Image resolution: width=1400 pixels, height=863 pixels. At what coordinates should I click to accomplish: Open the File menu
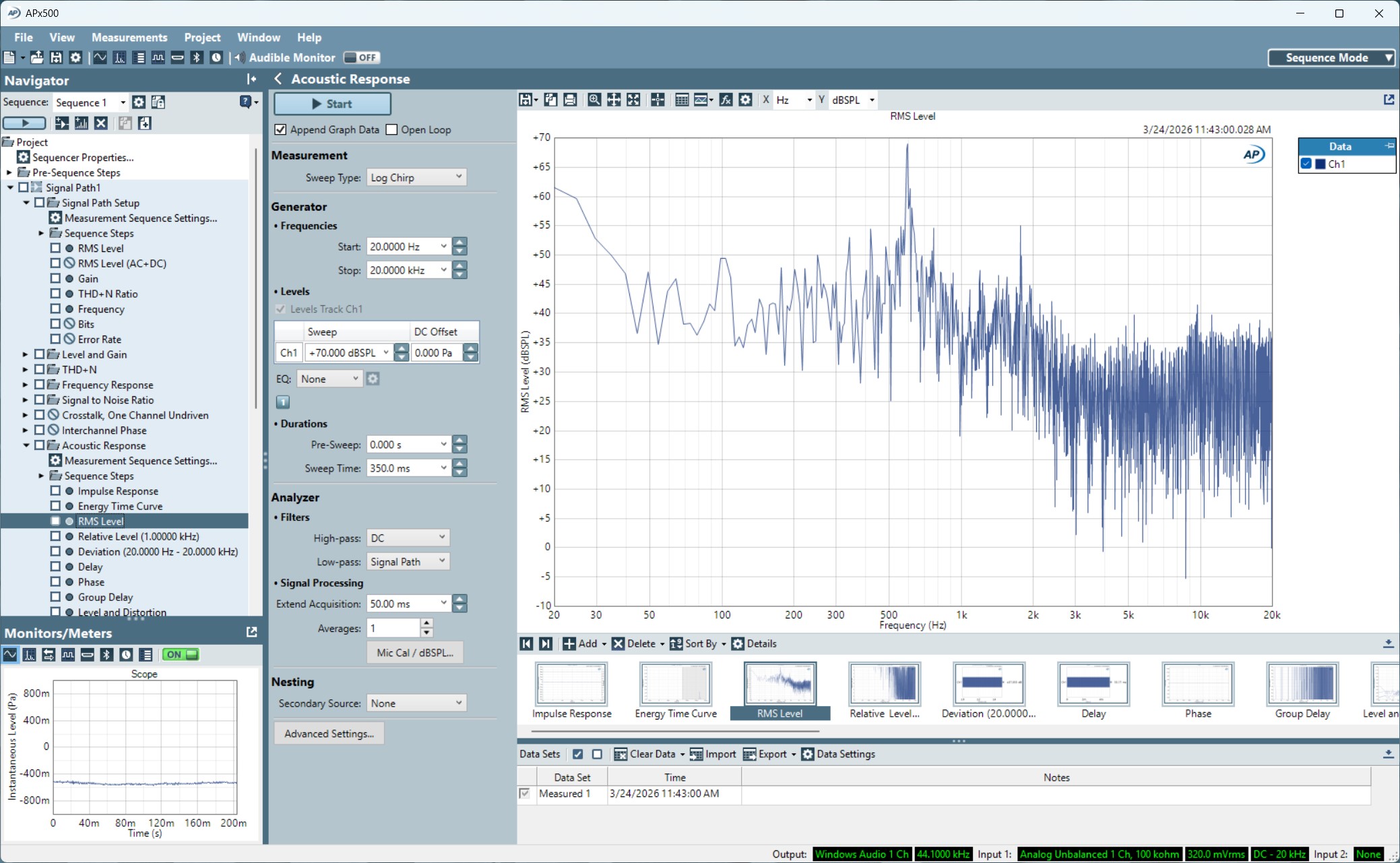(24, 38)
